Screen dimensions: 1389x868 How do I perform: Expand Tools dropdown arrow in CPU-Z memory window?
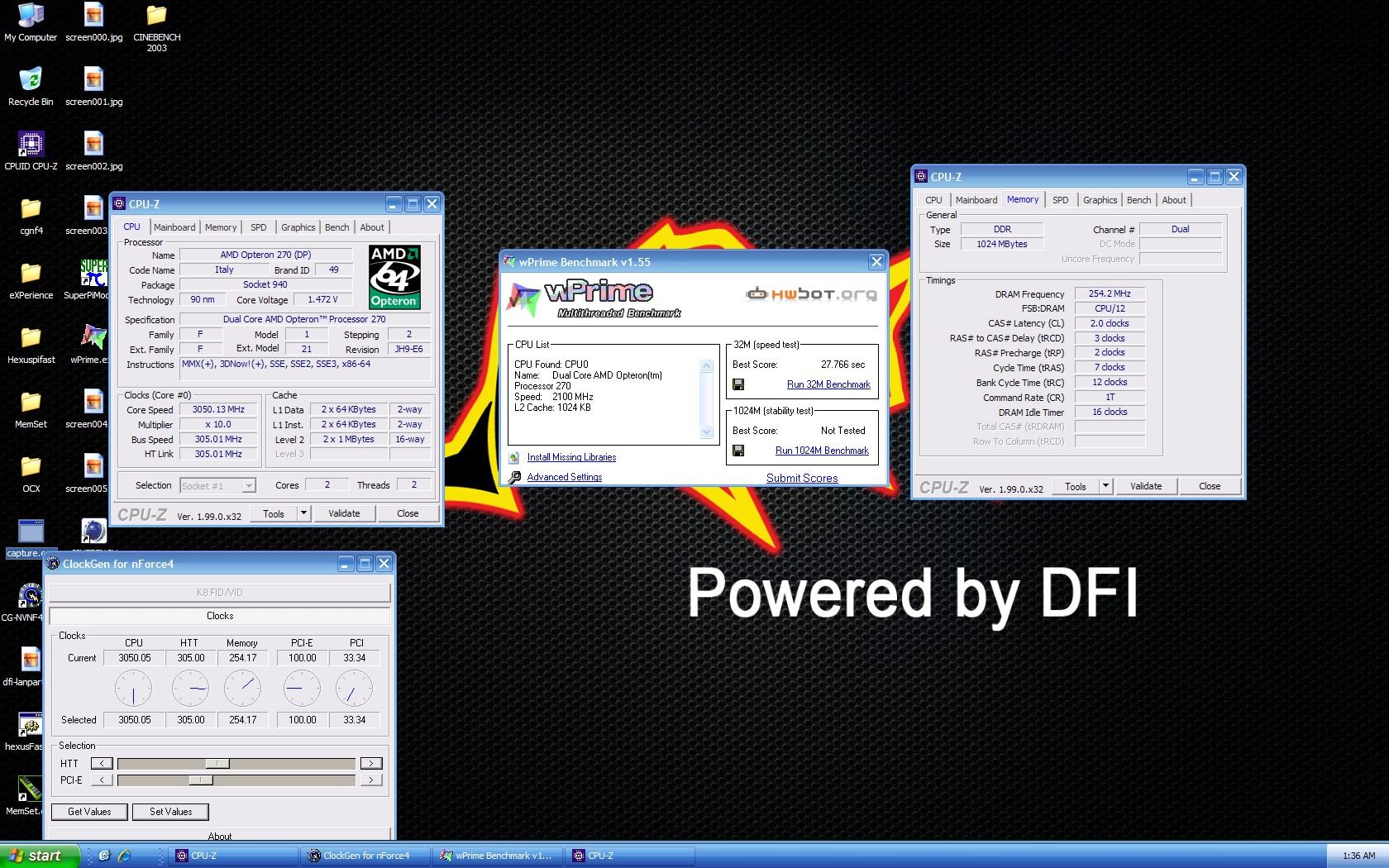(1105, 486)
